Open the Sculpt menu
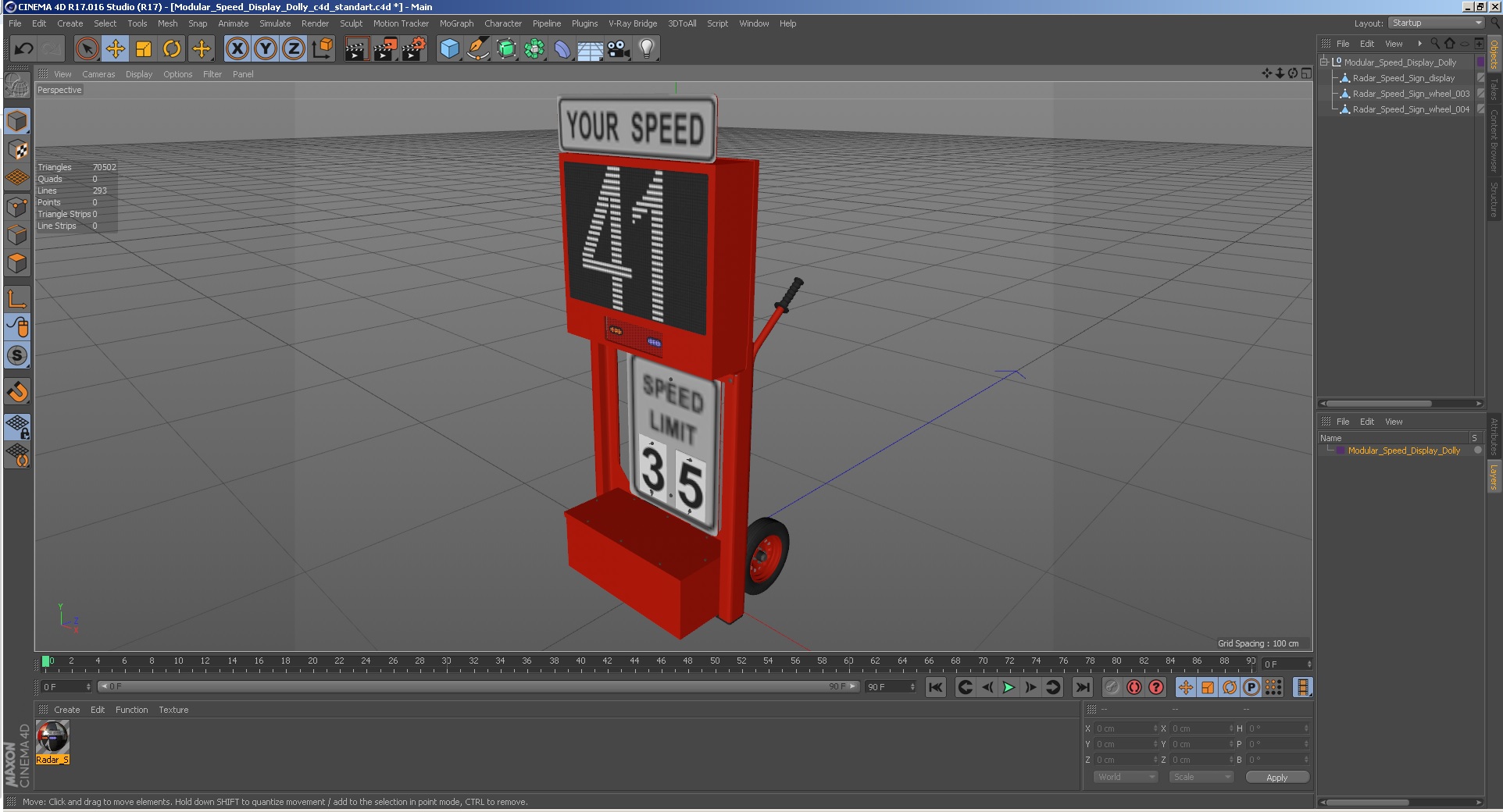 351,23
